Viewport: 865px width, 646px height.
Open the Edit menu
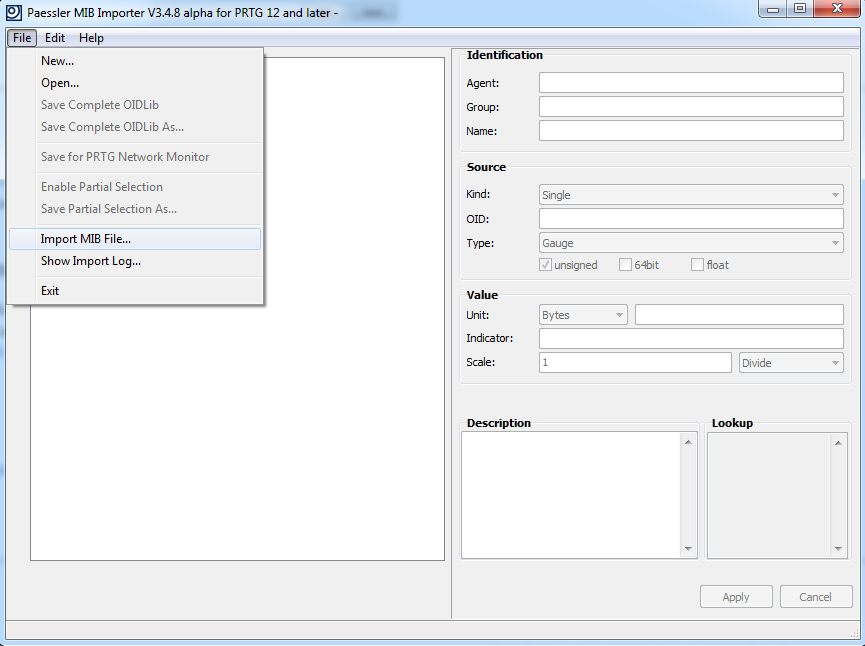[55, 38]
